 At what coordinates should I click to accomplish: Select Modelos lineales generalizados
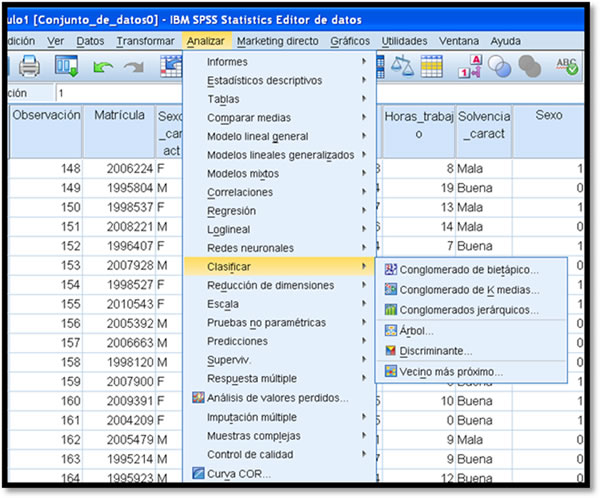tap(279, 155)
